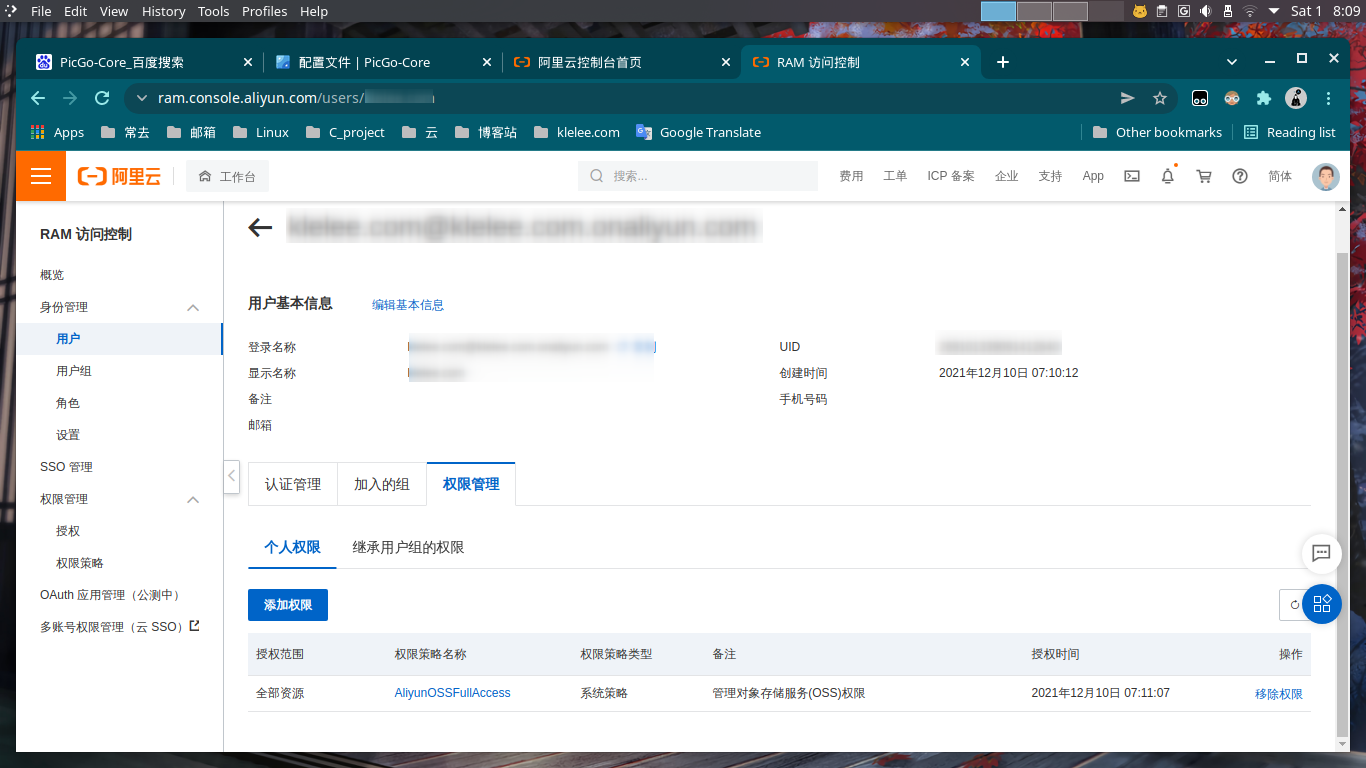Screen dimensions: 1366x768
Task: Click 编辑基本信息 link
Action: pyautogui.click(x=408, y=305)
